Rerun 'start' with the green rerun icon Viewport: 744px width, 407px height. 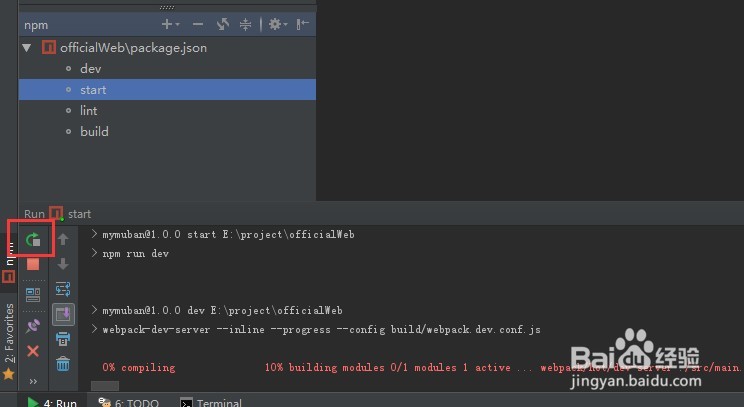click(x=33, y=240)
